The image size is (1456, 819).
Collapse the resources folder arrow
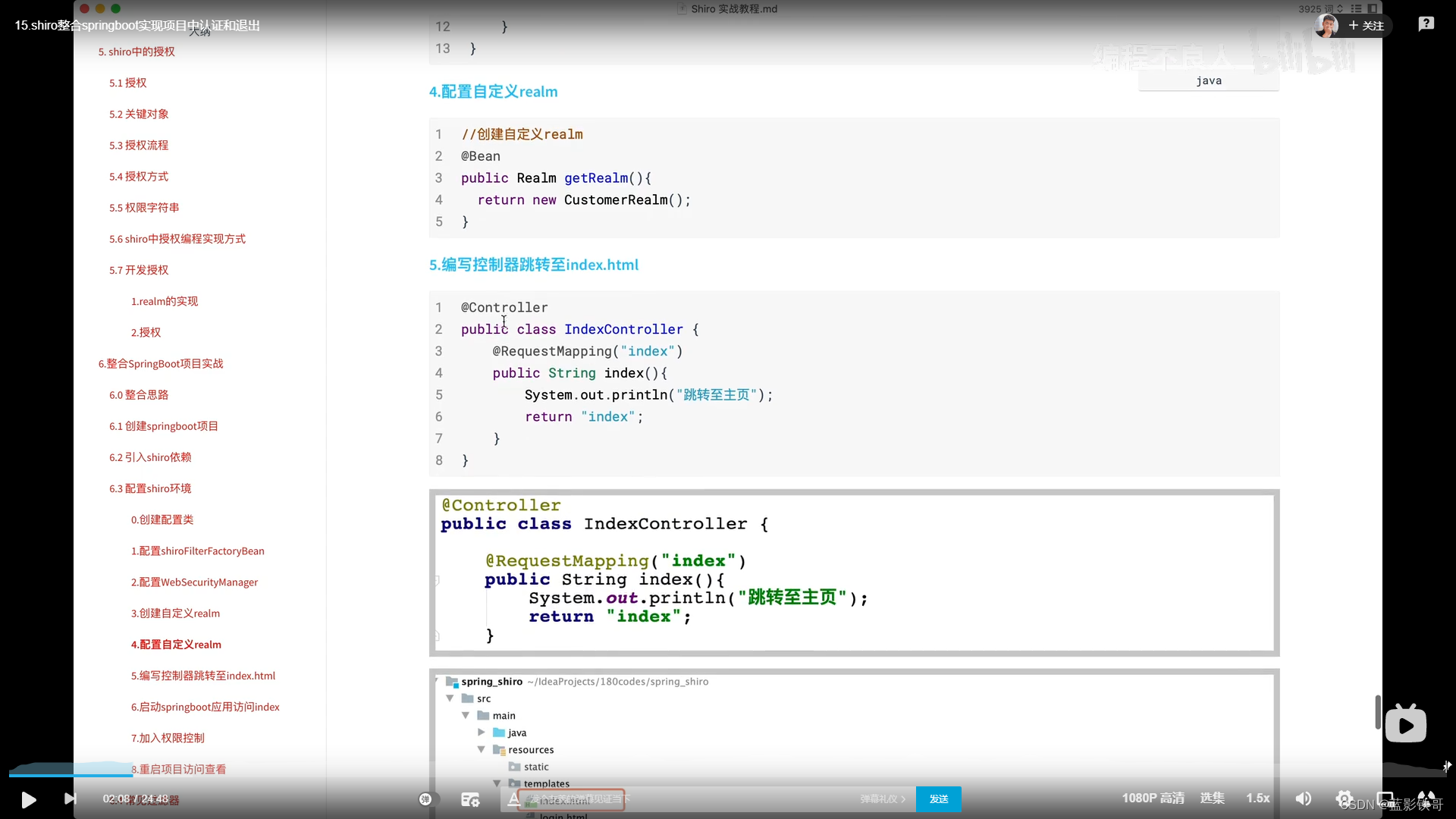[482, 749]
